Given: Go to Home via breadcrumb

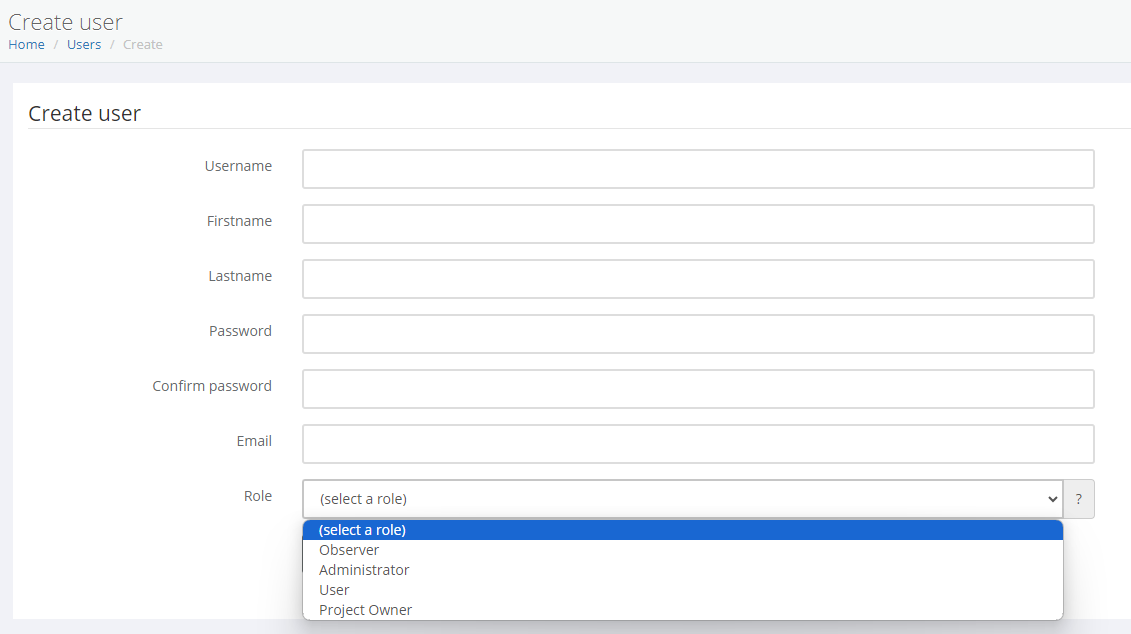Looking at the screenshot, I should pos(26,44).
